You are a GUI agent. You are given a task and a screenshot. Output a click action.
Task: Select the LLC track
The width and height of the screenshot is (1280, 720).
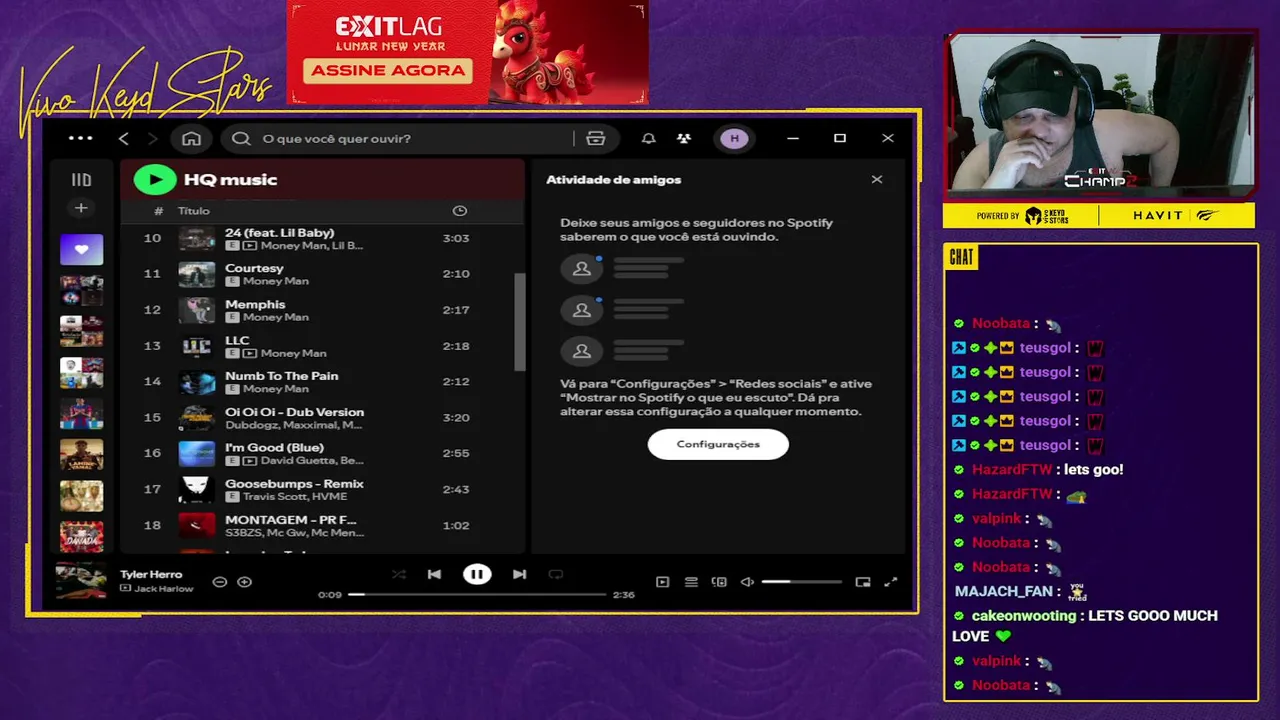click(x=322, y=346)
